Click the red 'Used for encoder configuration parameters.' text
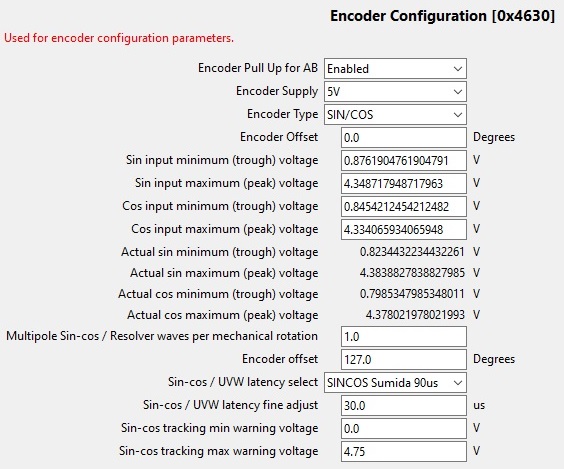 click(119, 38)
